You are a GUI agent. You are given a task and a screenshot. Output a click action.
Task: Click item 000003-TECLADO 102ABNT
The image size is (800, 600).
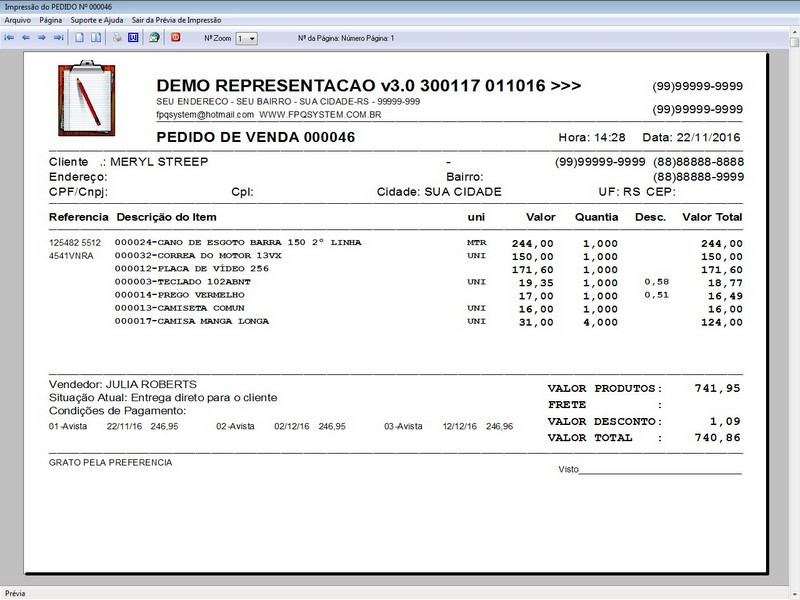tap(183, 282)
